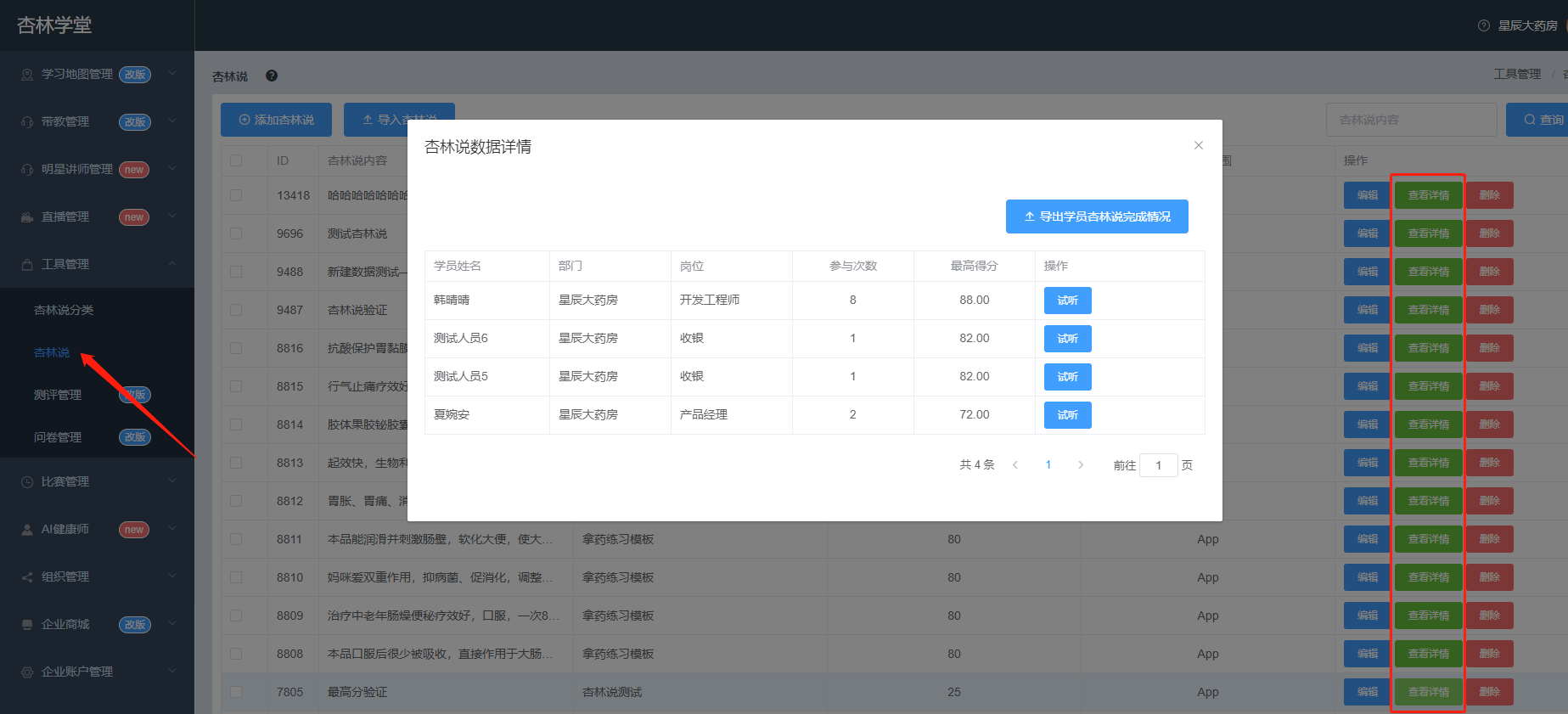This screenshot has width=1568, height=714.
Task: Click the AI健康师 person icon
Action: (27, 530)
